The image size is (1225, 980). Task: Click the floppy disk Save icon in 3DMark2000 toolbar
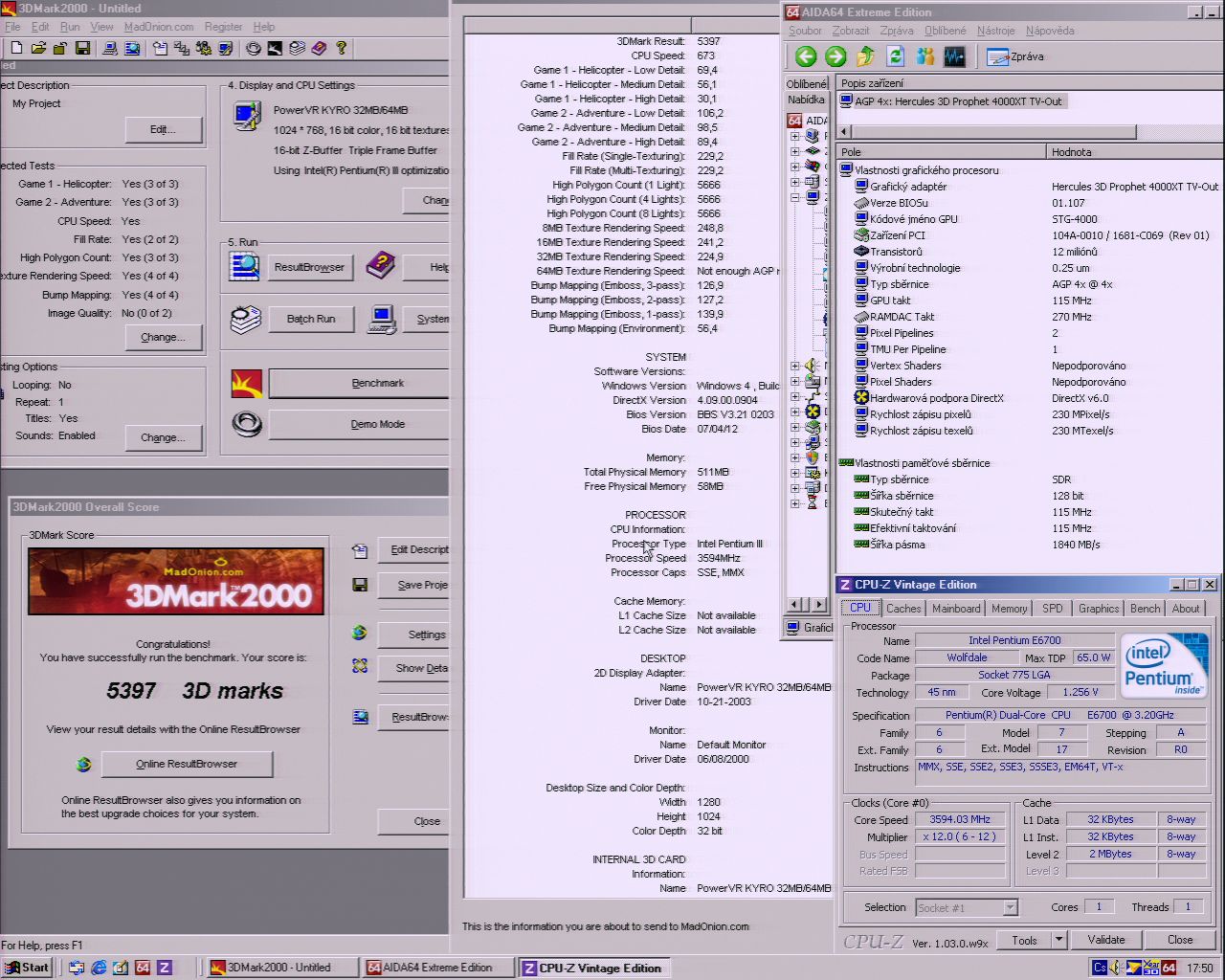pyautogui.click(x=83, y=48)
